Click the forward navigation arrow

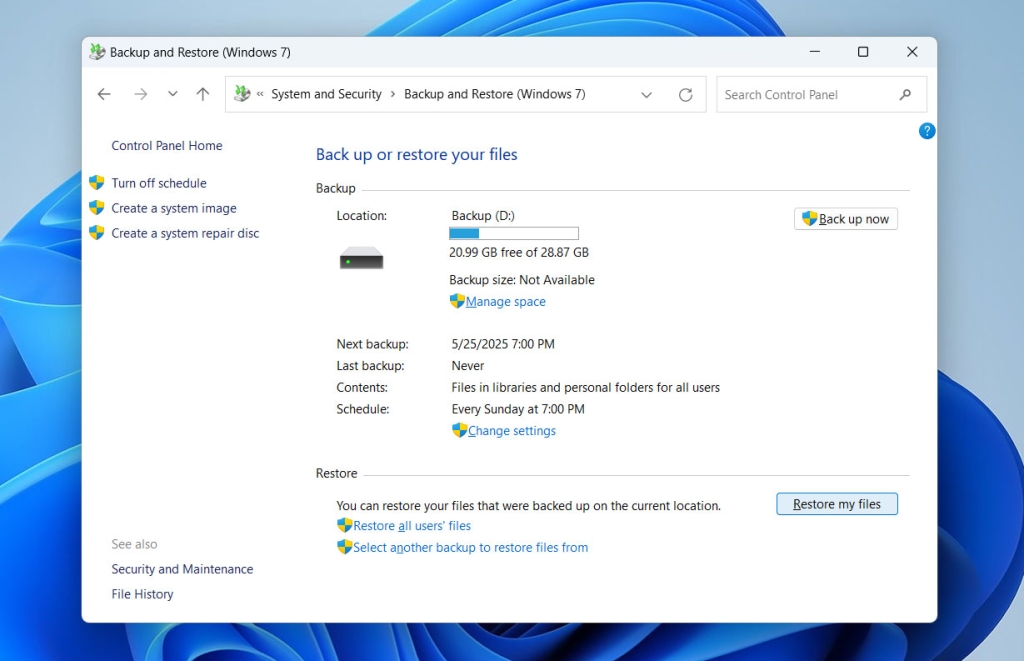[140, 94]
